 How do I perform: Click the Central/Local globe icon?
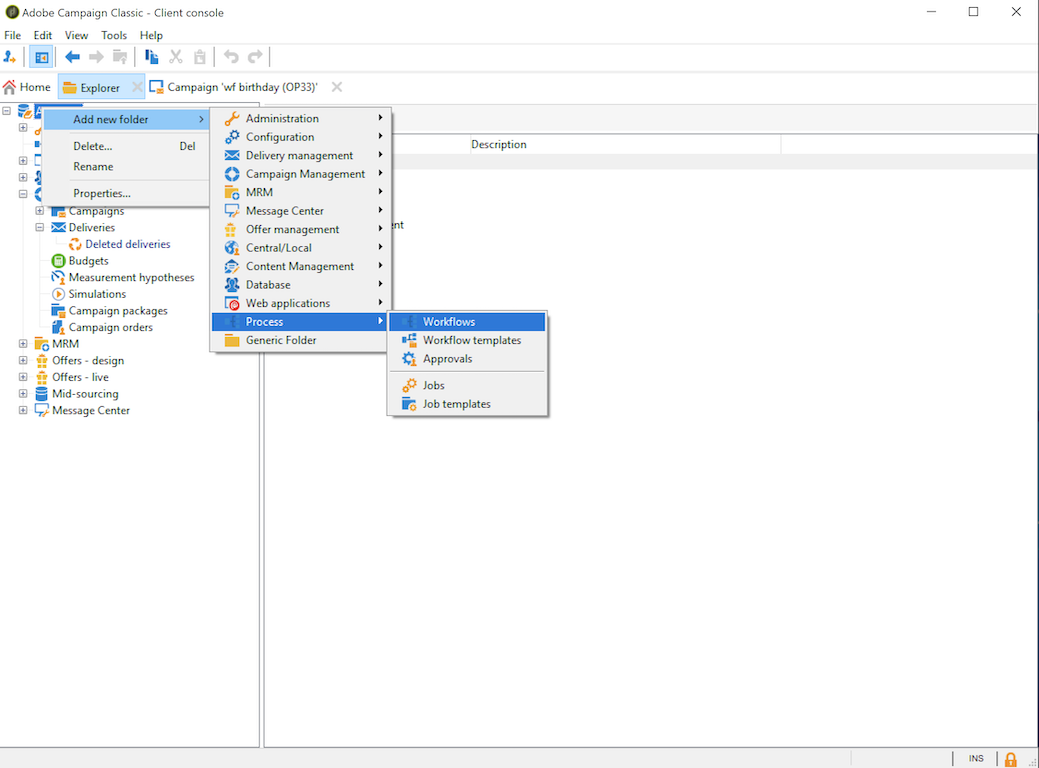[x=232, y=248]
